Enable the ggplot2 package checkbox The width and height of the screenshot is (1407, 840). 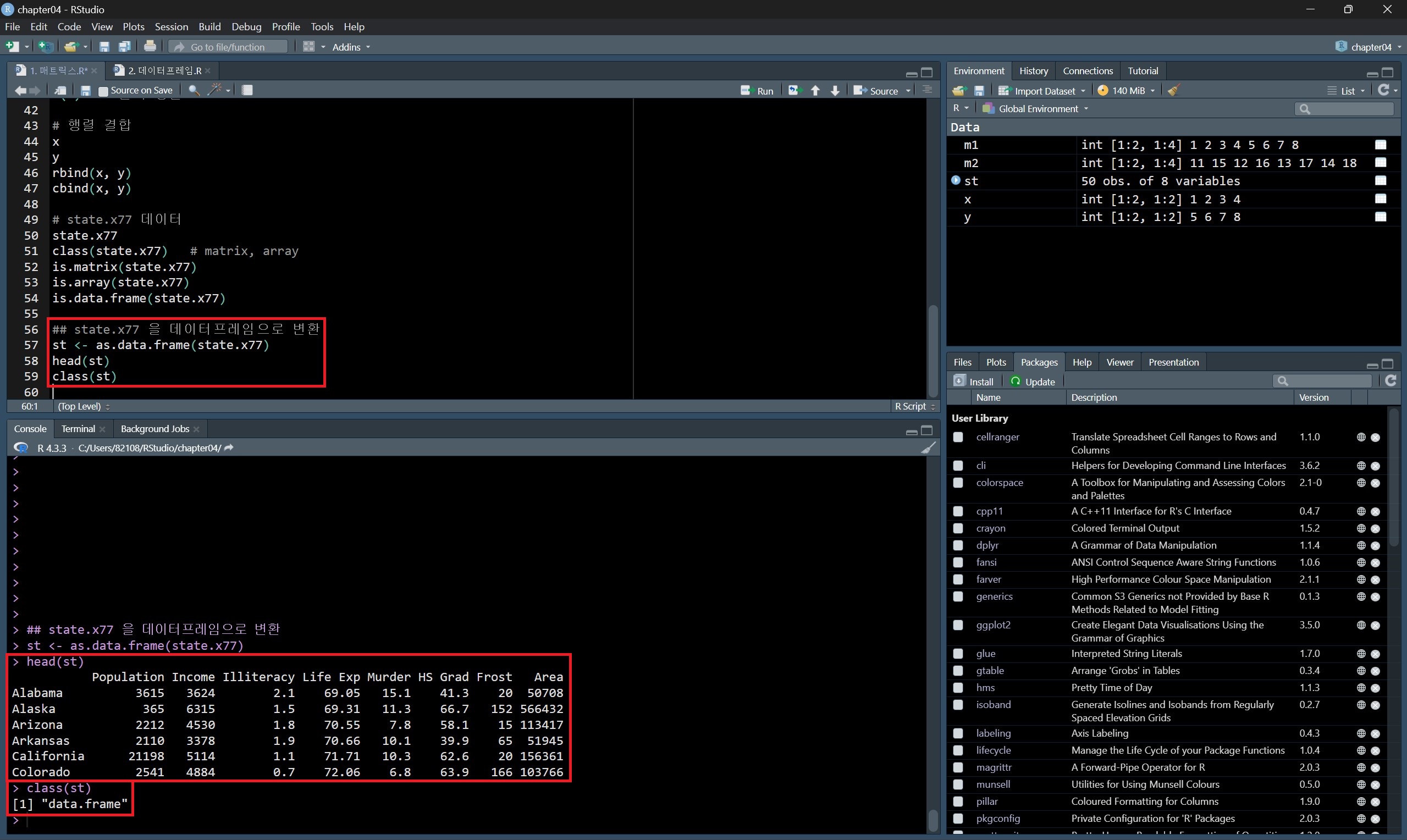click(x=958, y=625)
